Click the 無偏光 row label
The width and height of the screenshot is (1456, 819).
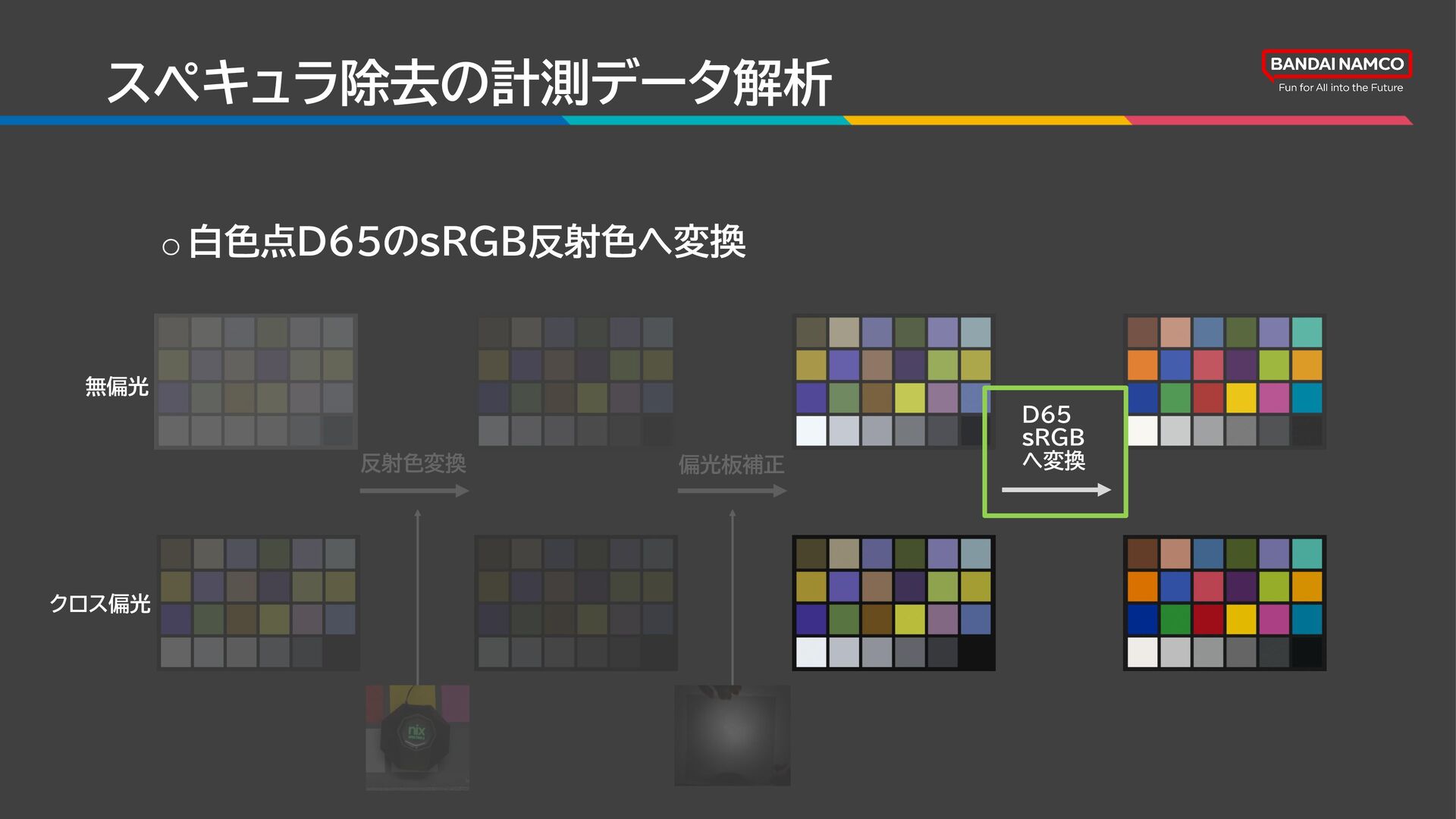(117, 387)
